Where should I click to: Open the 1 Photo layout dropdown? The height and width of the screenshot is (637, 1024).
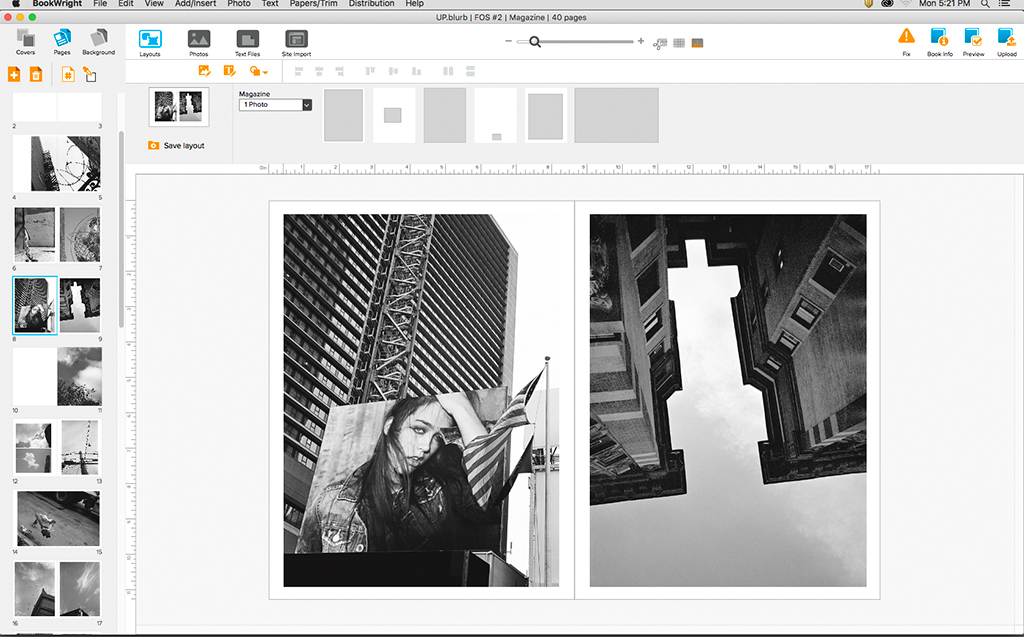(x=275, y=104)
